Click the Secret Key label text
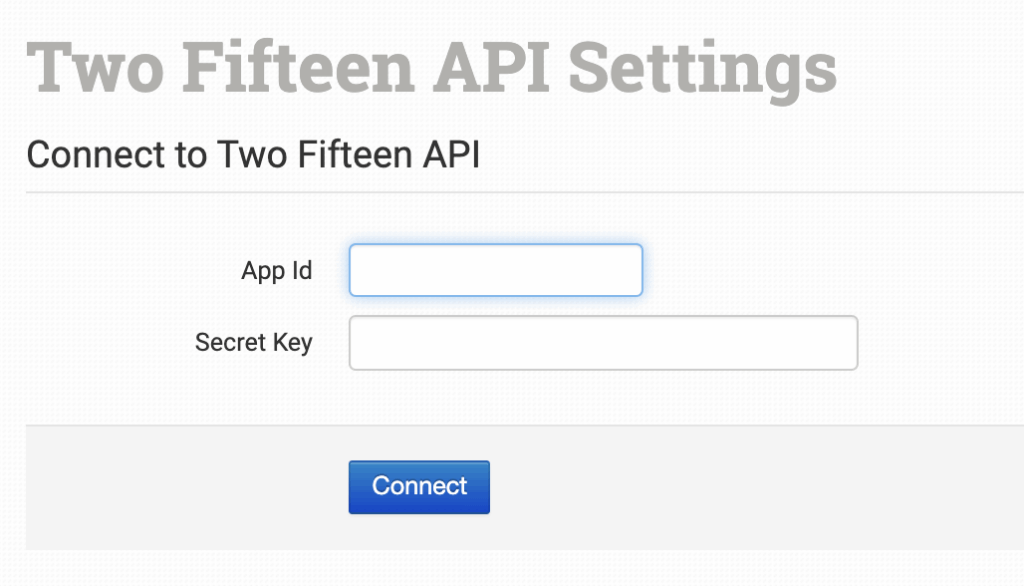Viewport: 1024px width, 586px height. [x=253, y=342]
